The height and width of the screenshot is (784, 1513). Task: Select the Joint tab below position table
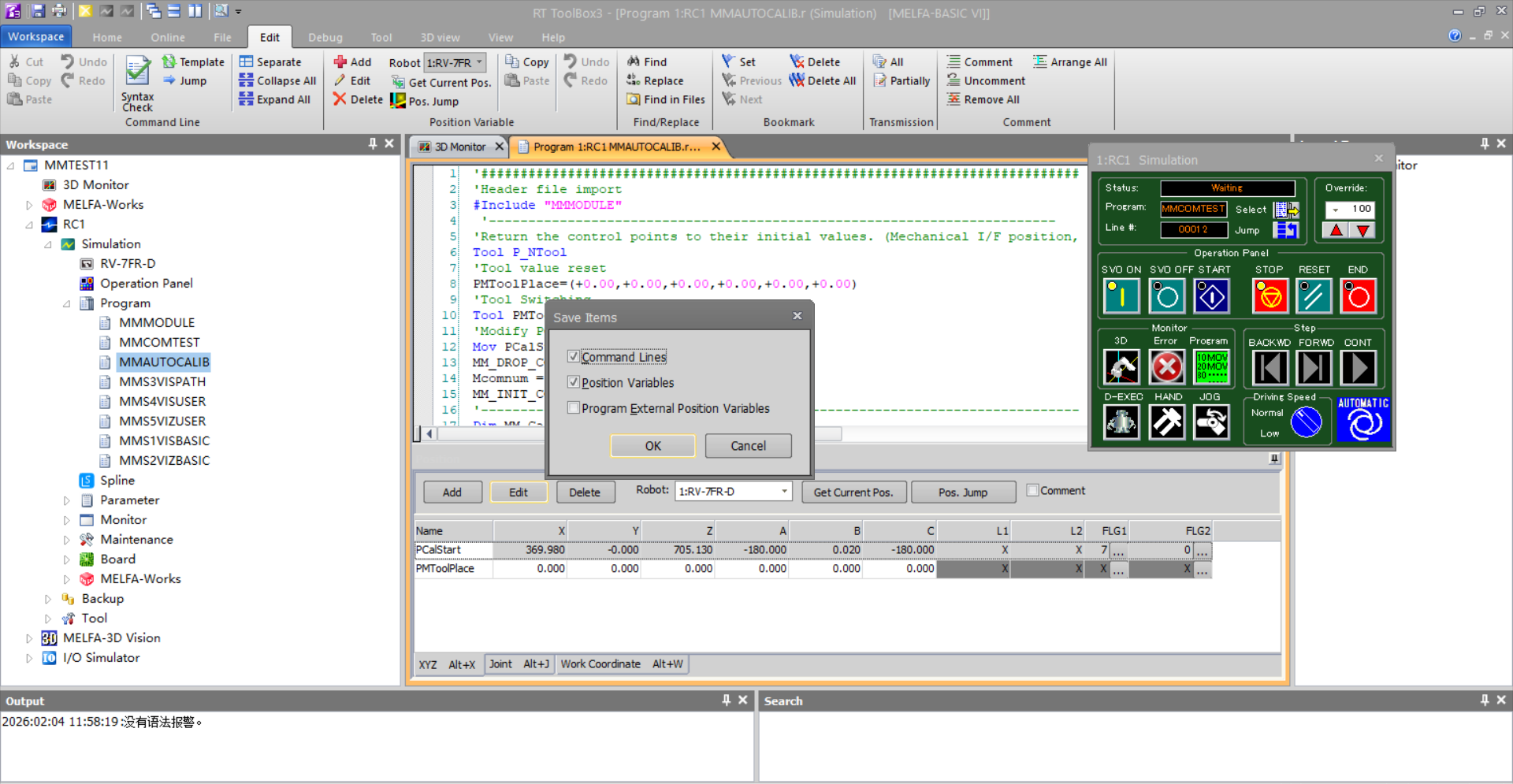pyautogui.click(x=519, y=664)
